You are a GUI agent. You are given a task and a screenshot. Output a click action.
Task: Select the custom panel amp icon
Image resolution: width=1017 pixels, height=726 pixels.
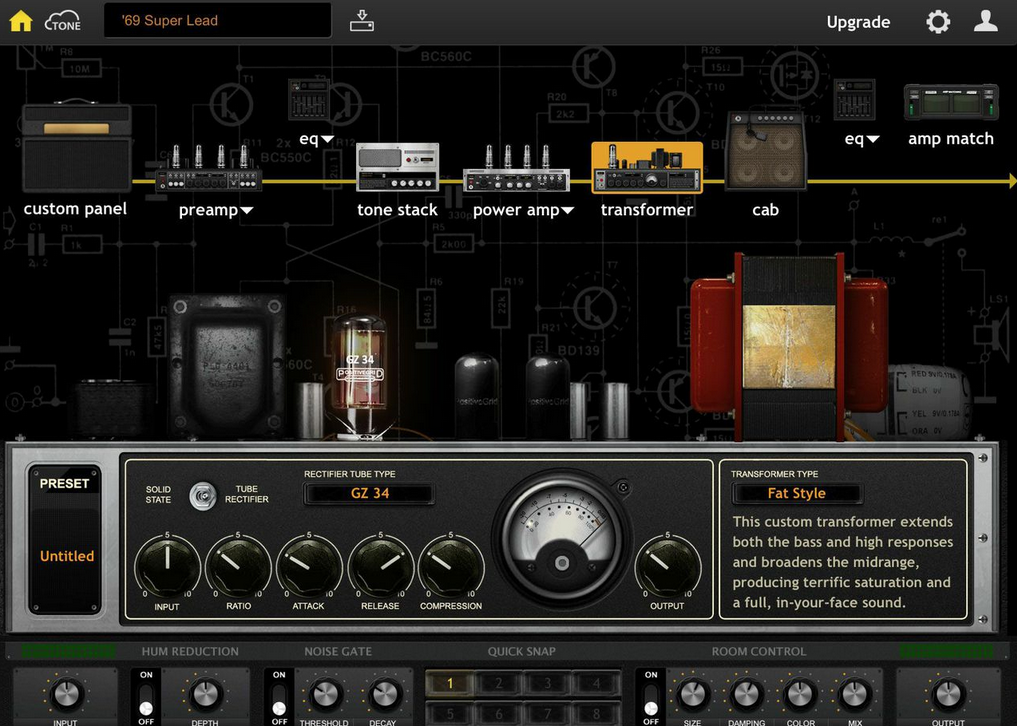(x=77, y=147)
